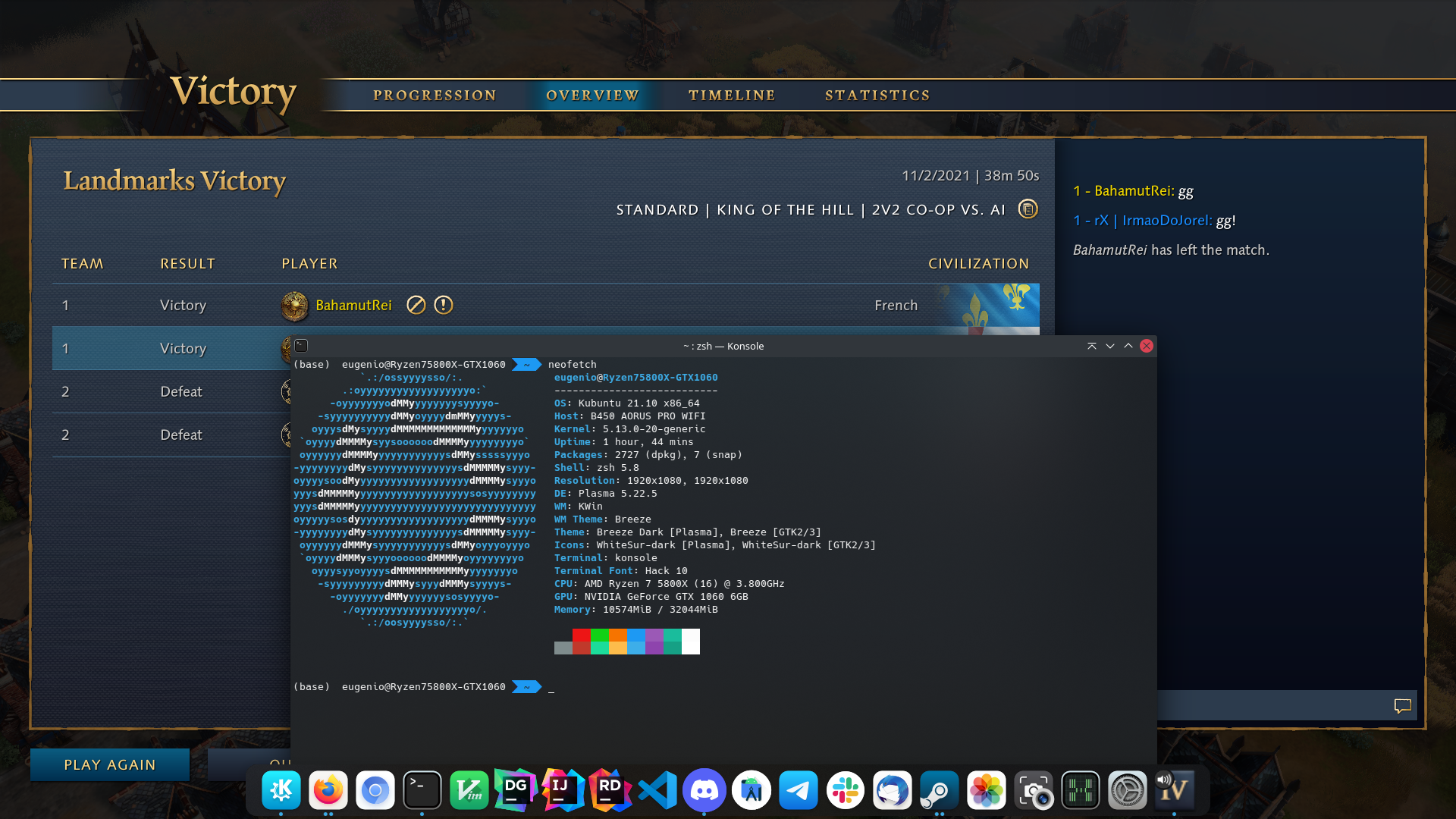Open Thunderbird mail from the dock
The image size is (1456, 819).
pos(893,790)
